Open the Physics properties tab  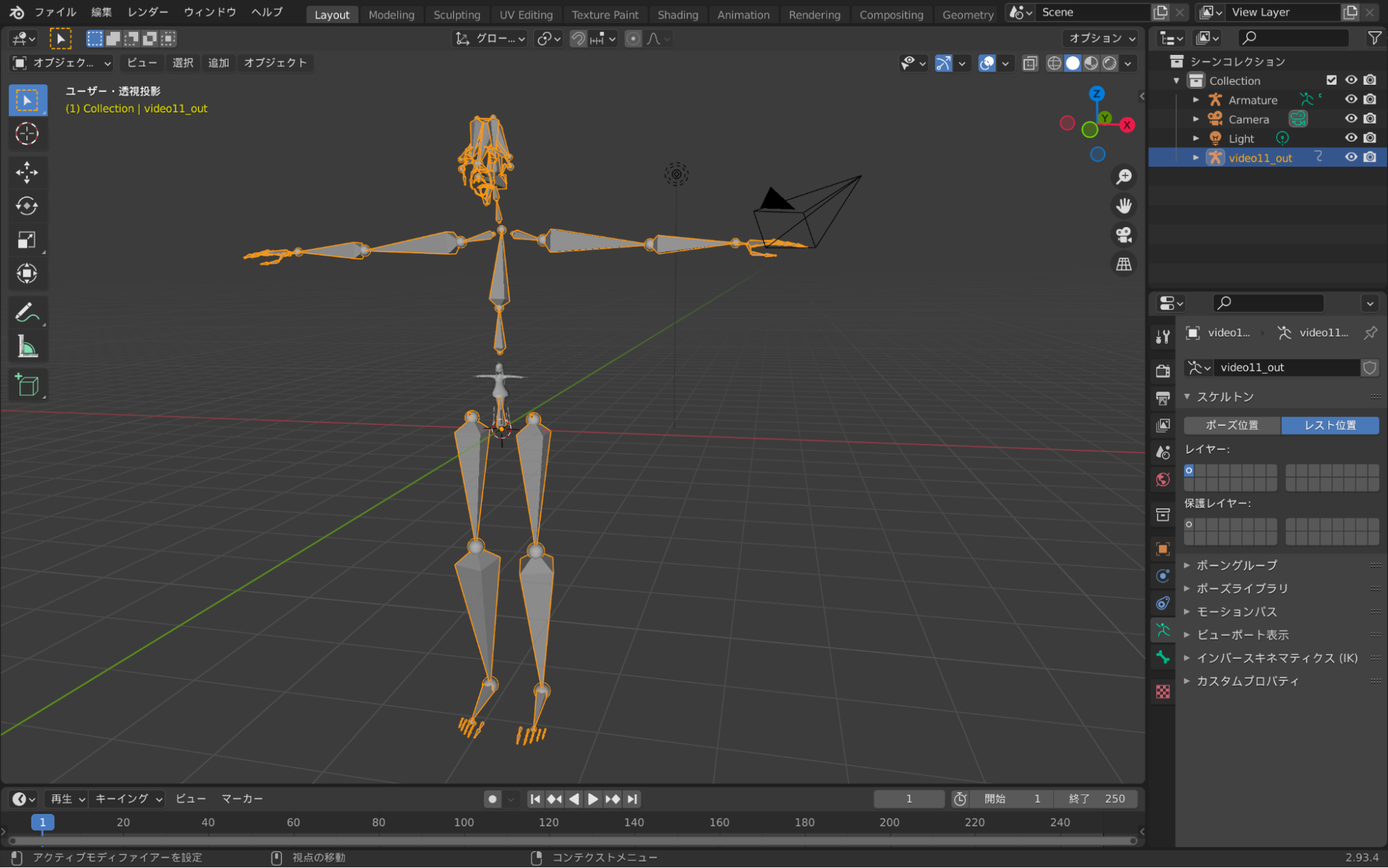[1163, 576]
